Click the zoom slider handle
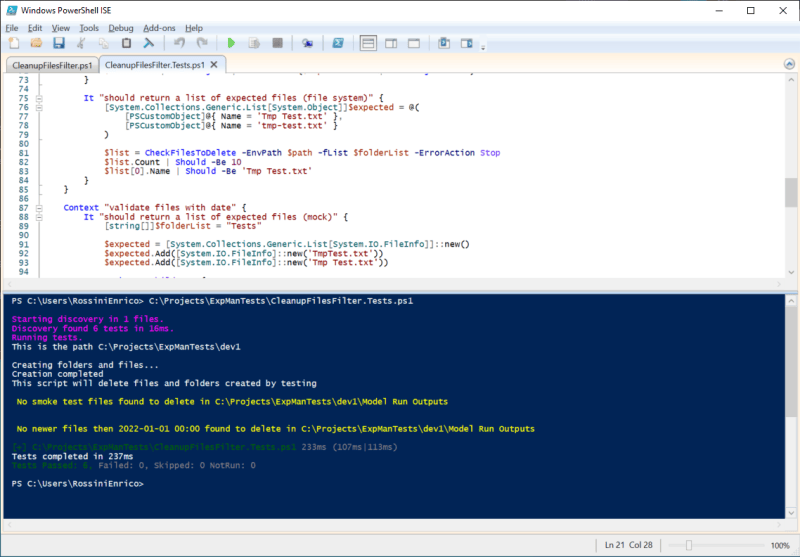Image resolution: width=800 pixels, height=557 pixels. click(x=689, y=545)
